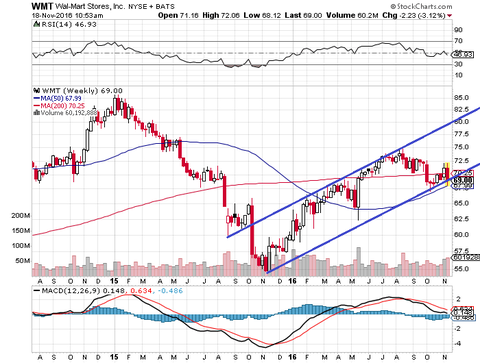Open the StockCharts.com attribution link
The image size is (480, 363).
pos(421,6)
